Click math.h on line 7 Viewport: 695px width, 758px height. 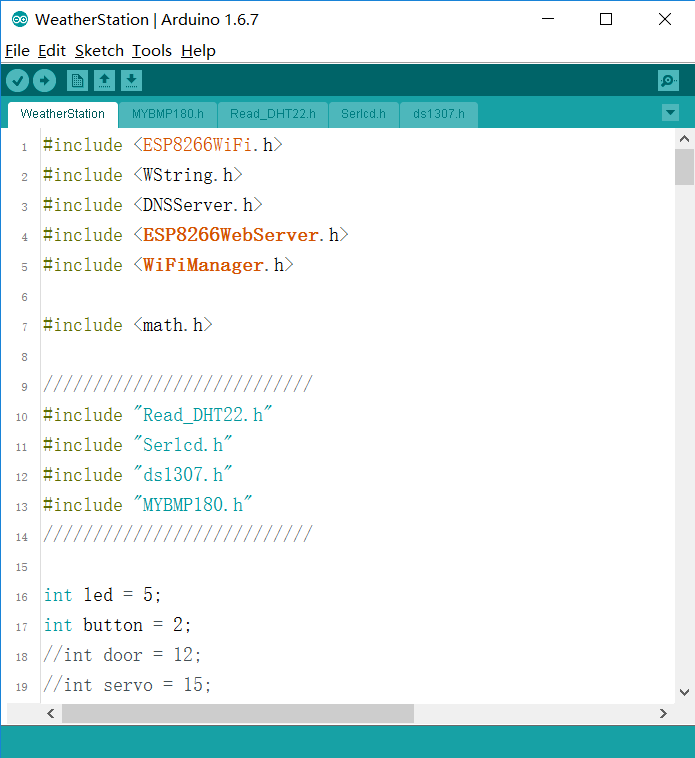[173, 325]
